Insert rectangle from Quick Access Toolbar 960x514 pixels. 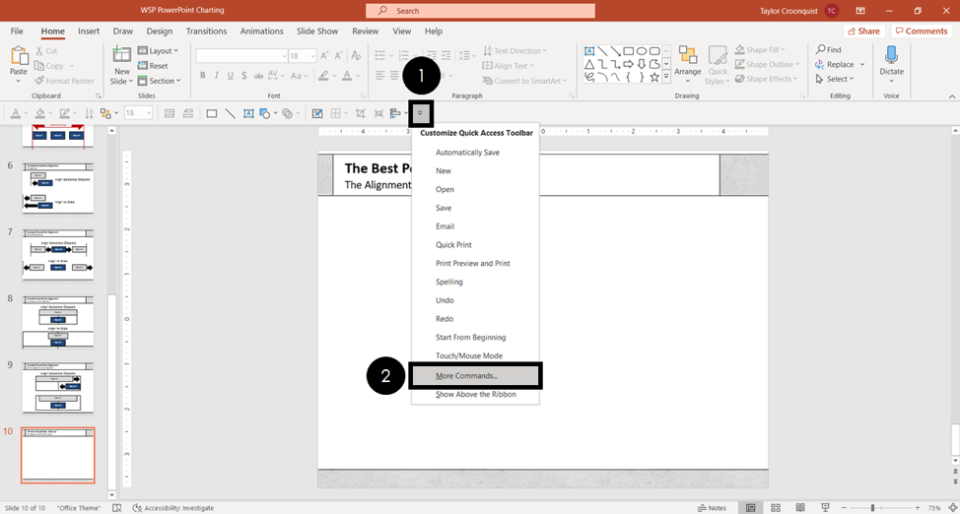pos(212,113)
